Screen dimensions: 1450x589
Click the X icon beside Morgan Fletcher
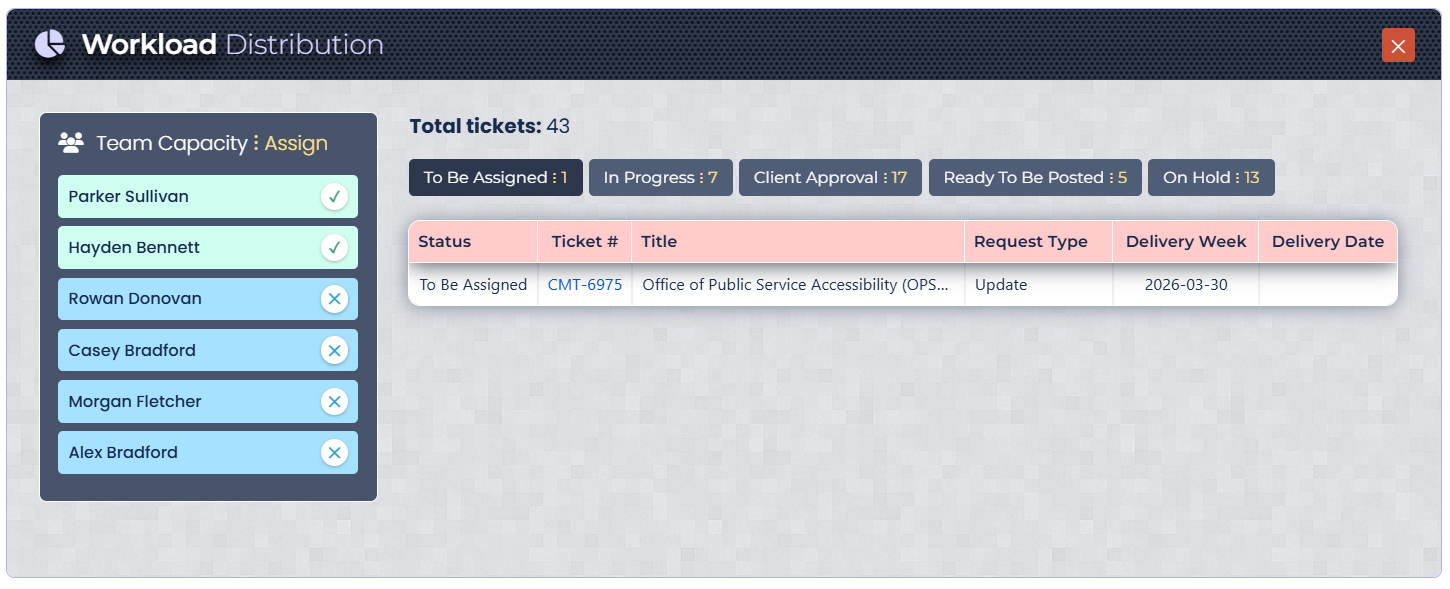(334, 401)
